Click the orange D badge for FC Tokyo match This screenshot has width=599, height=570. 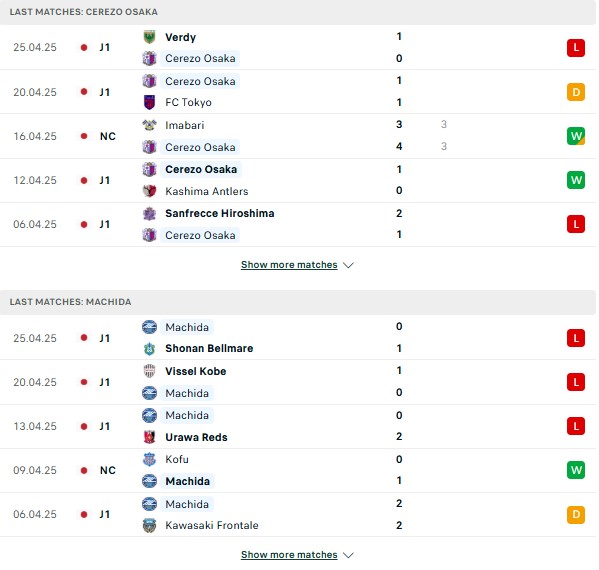(576, 92)
